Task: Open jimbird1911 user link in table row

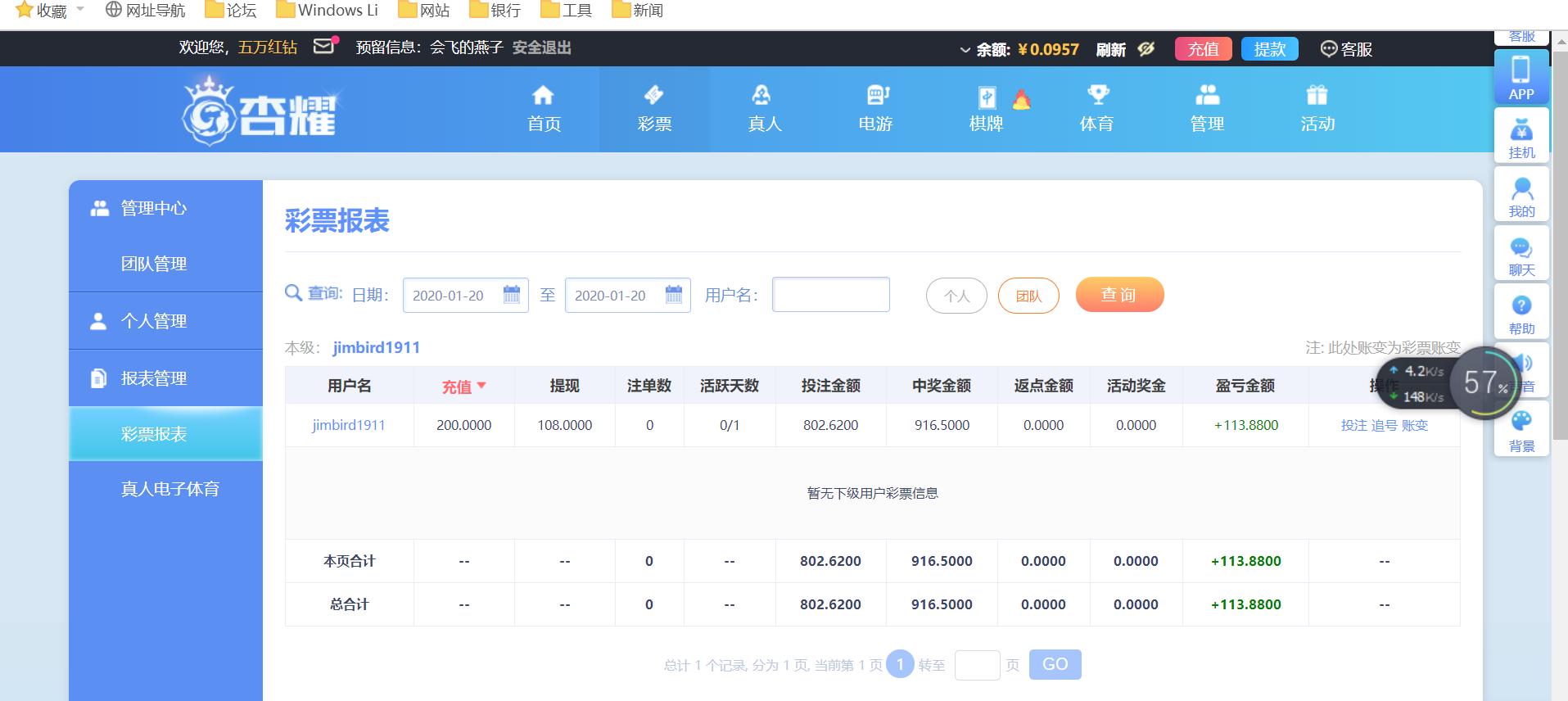Action: (x=349, y=425)
